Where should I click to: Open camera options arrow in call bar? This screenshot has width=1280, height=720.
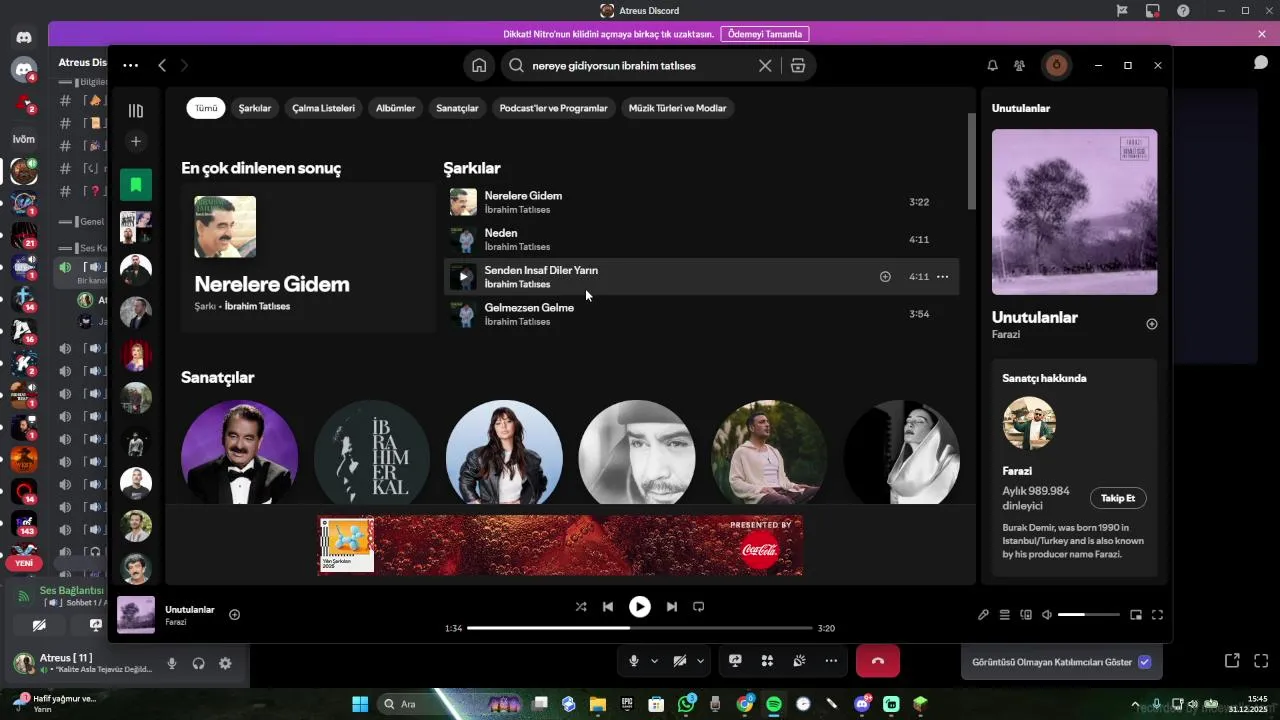point(700,661)
